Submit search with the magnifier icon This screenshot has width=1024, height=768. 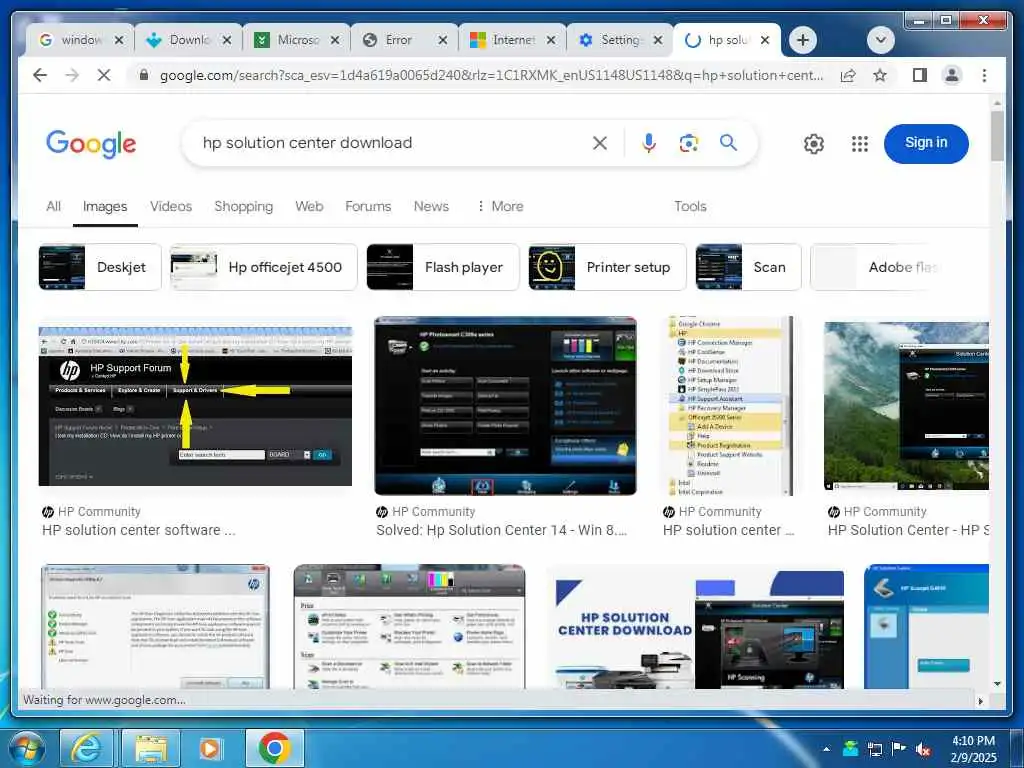pos(728,142)
